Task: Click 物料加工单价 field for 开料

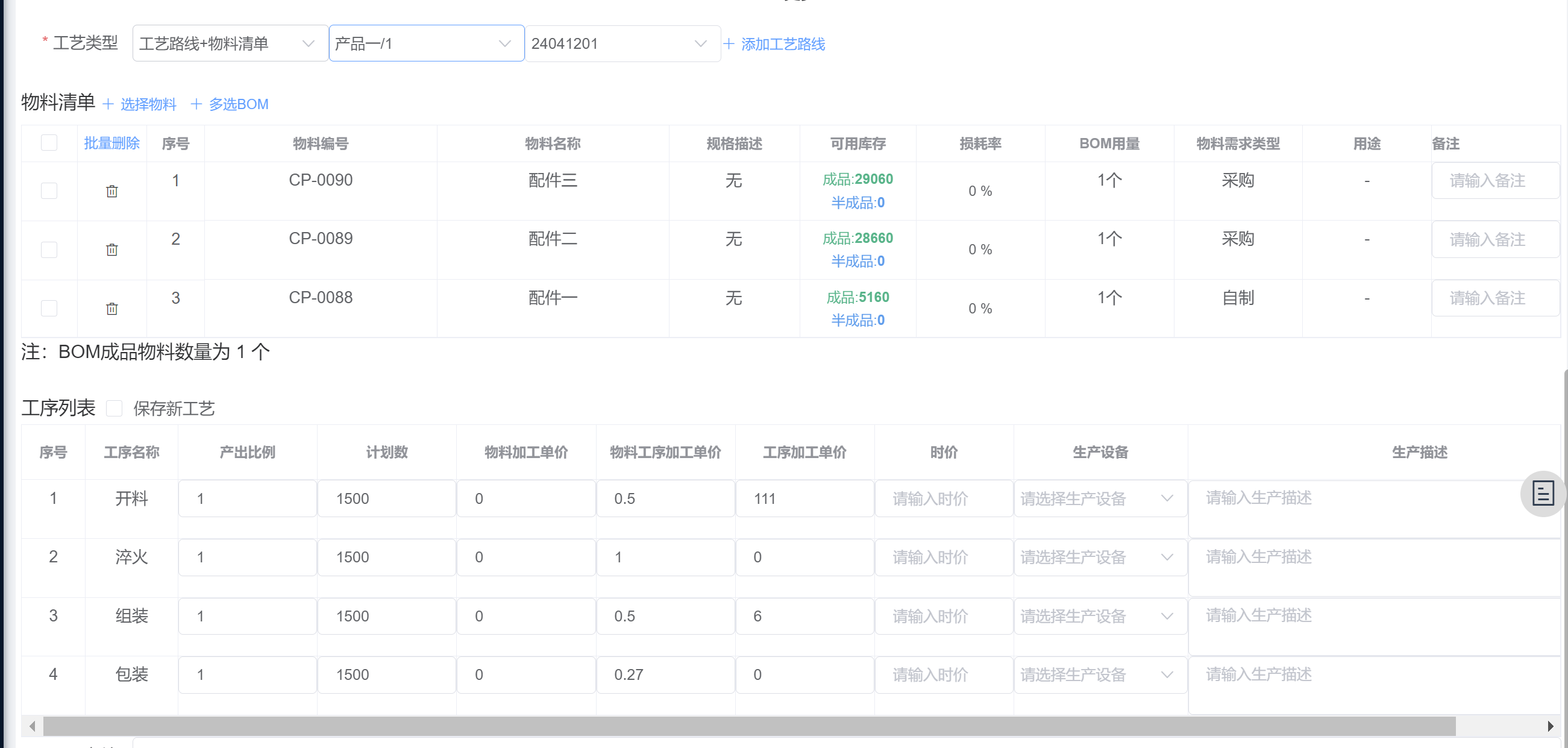Action: (526, 498)
